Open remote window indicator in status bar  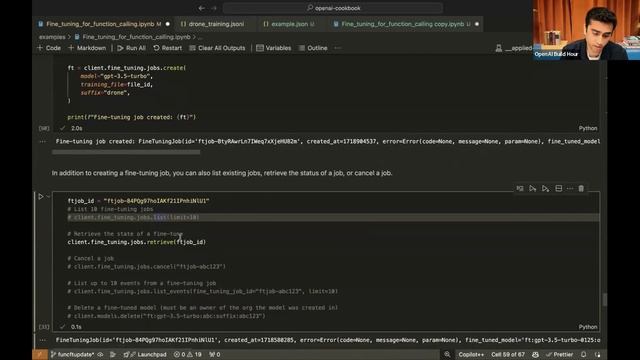pyautogui.click(x=40, y=354)
